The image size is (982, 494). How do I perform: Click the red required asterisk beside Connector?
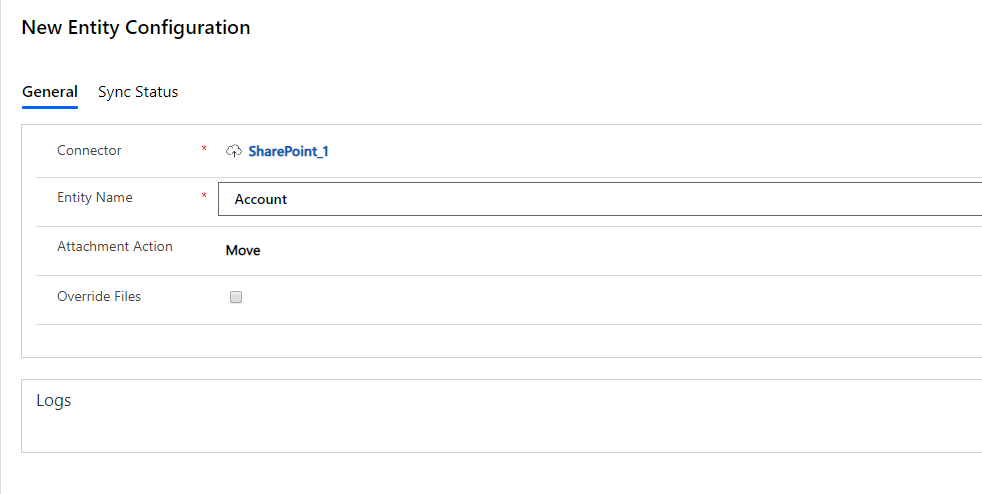pos(204,149)
